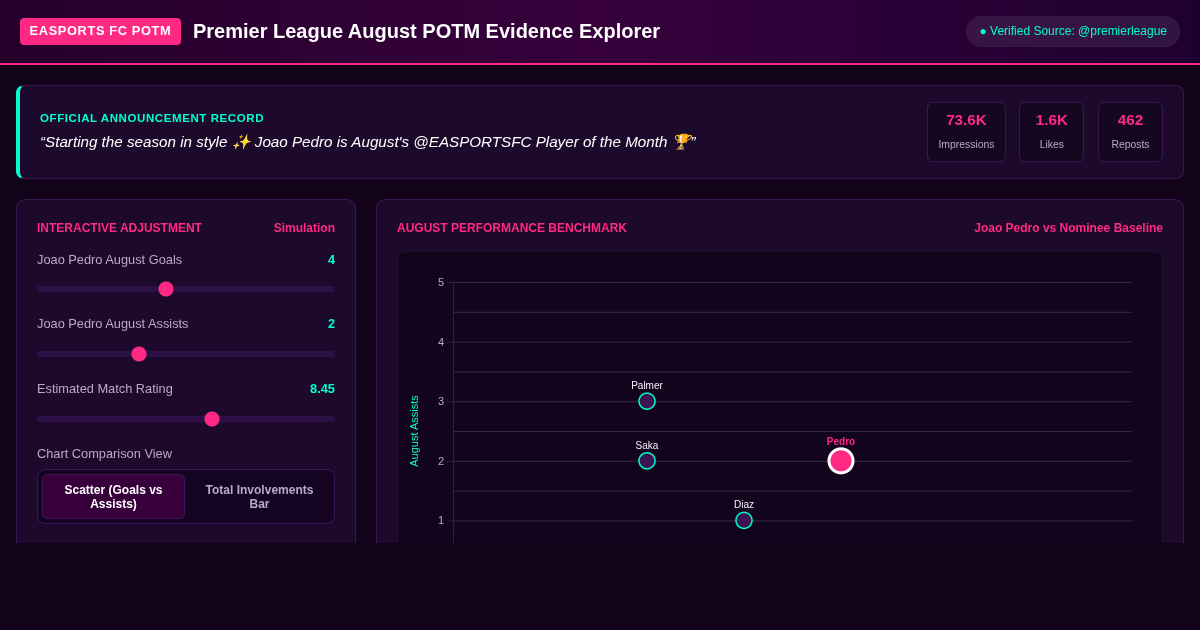1200x630 pixels.
Task: Click the Joao Pedro announcement quote text
Action: [x=368, y=142]
